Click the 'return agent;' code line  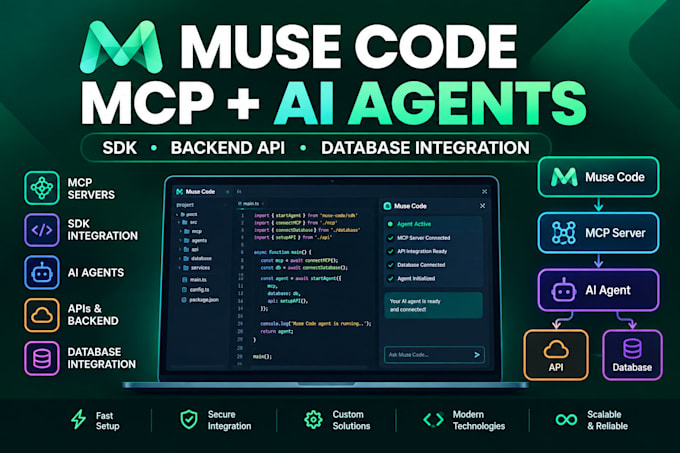point(277,331)
